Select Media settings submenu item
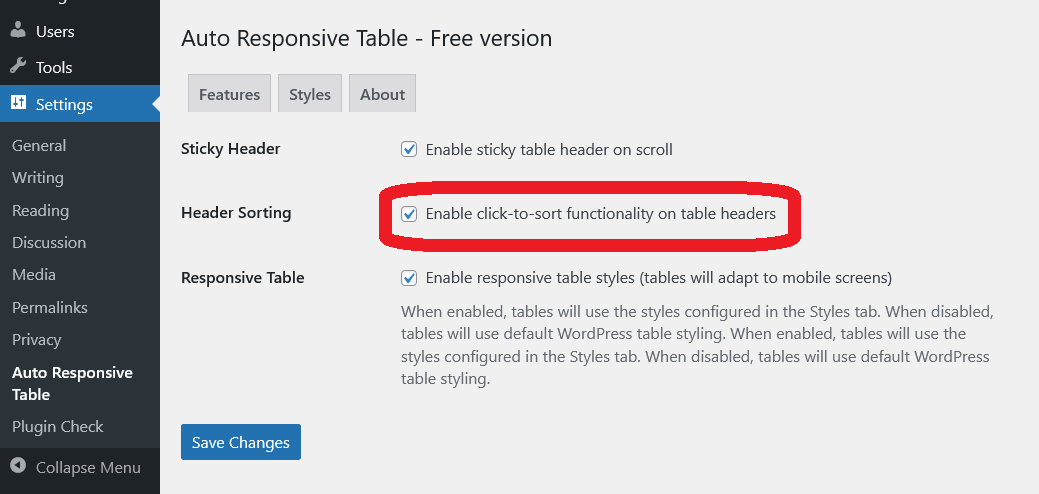This screenshot has height=494, width=1039. pos(34,275)
